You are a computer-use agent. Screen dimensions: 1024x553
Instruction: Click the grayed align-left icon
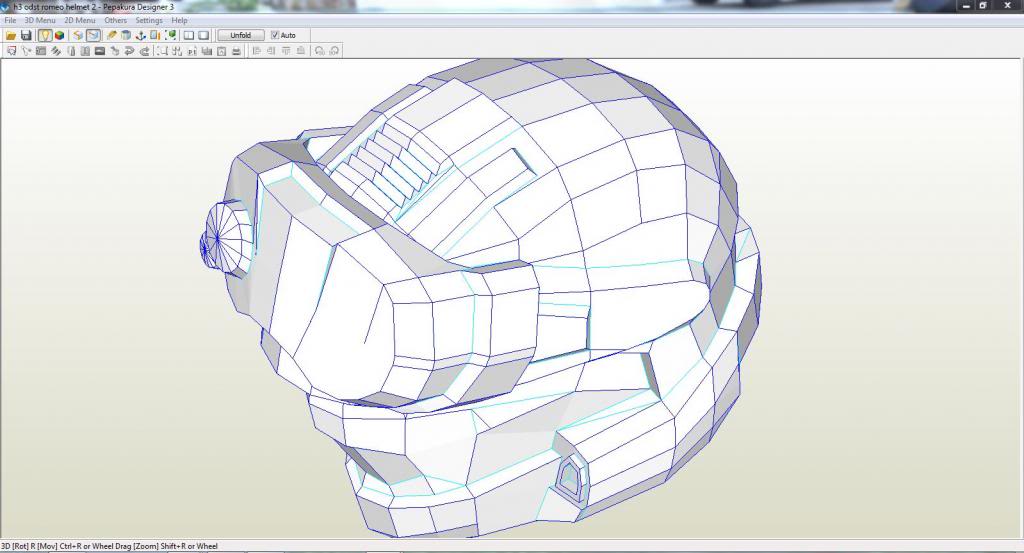(x=257, y=51)
